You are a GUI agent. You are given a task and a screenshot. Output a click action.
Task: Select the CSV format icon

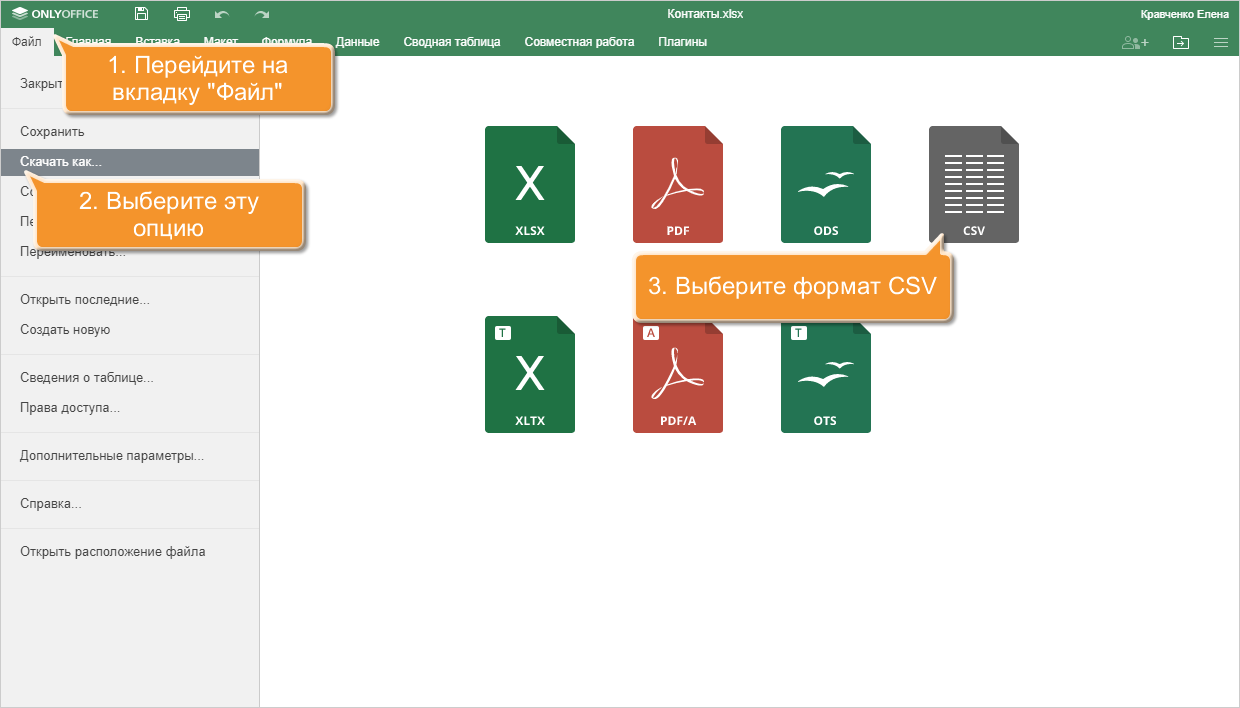click(x=974, y=184)
